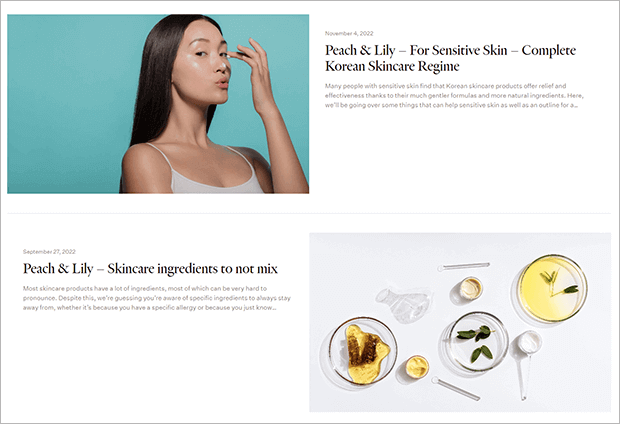Viewport: 620px width, 424px height.
Task: Click the 'Korean Skincare Regime' title line
Action: click(x=392, y=66)
